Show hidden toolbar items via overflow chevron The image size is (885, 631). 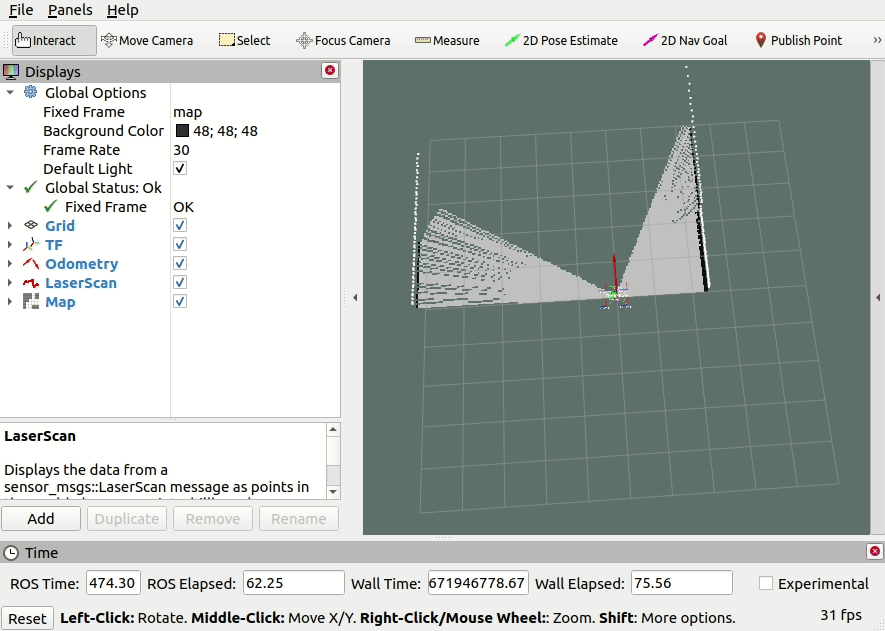877,40
